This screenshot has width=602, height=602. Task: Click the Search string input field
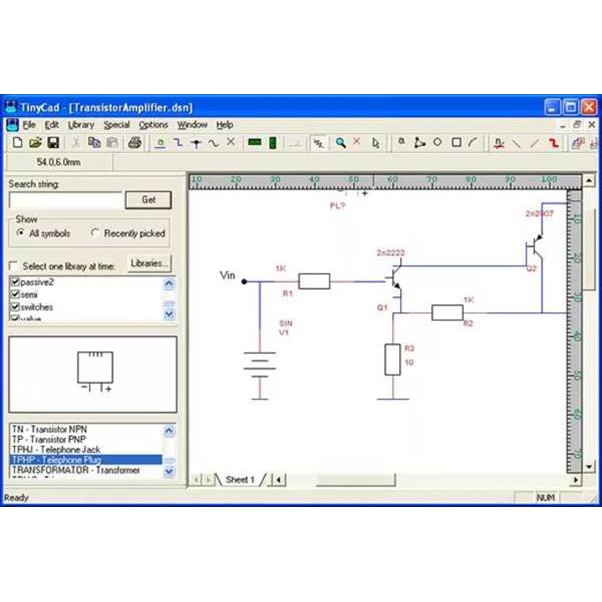(x=65, y=200)
